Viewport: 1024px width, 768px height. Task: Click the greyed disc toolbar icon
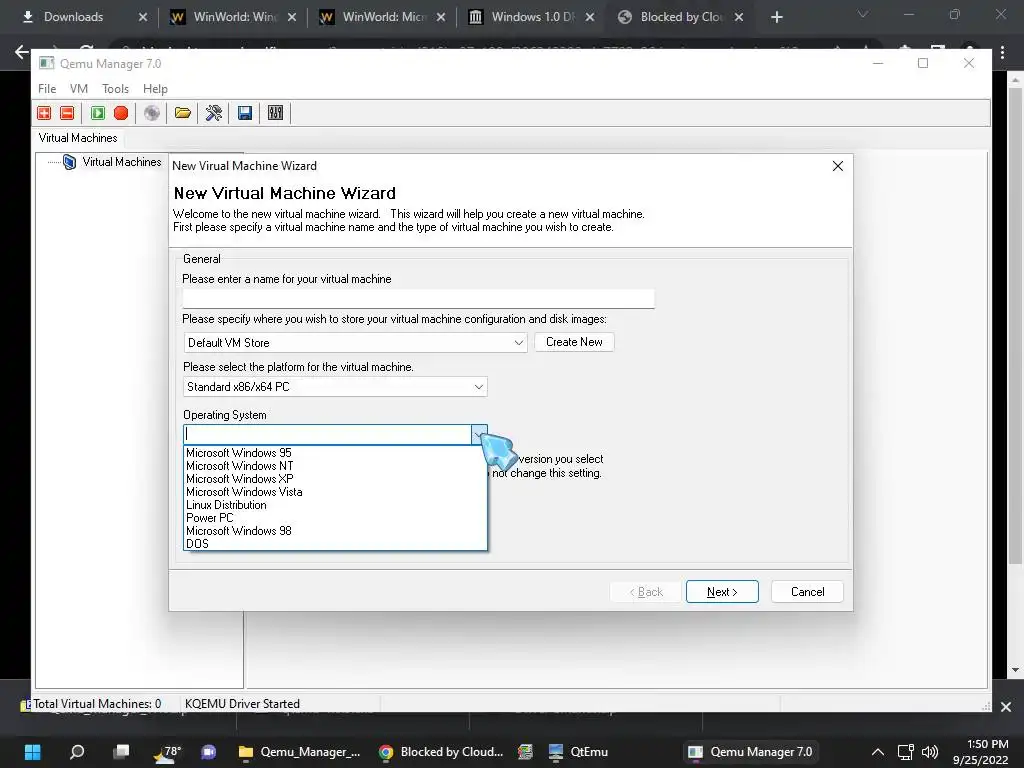(152, 113)
